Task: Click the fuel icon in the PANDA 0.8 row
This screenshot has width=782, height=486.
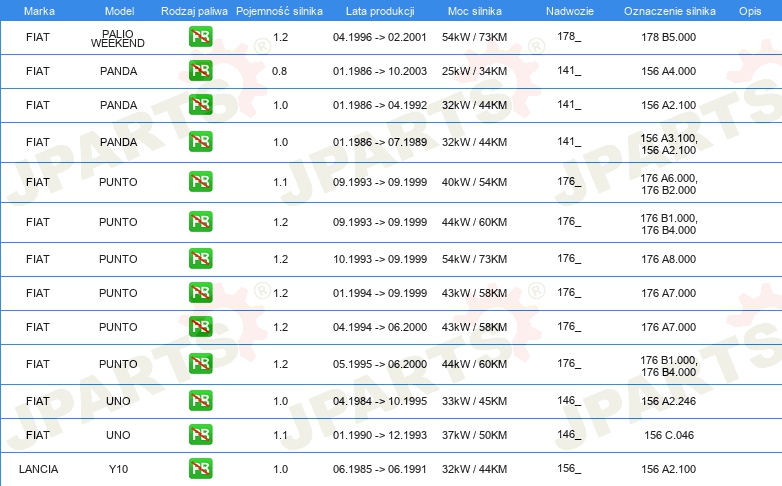Action: click(200, 70)
